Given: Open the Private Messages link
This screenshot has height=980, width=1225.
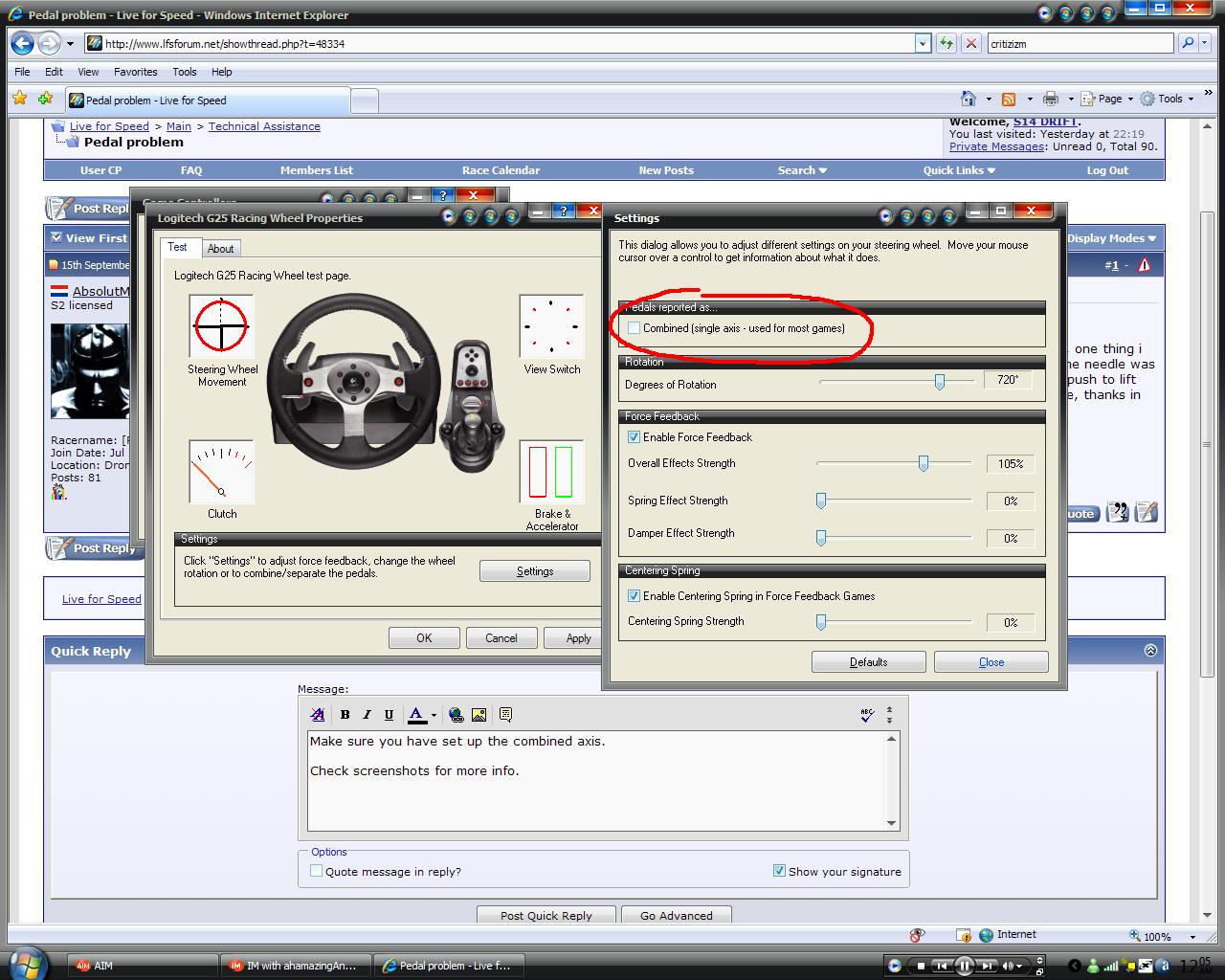Looking at the screenshot, I should 996,146.
